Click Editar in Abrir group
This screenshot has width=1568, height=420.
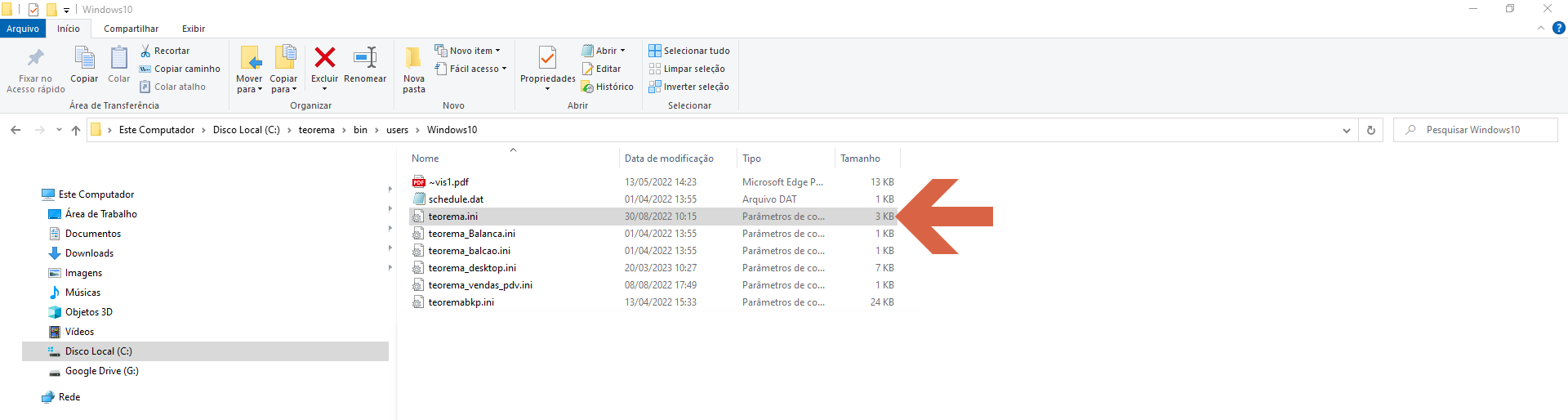(x=601, y=69)
